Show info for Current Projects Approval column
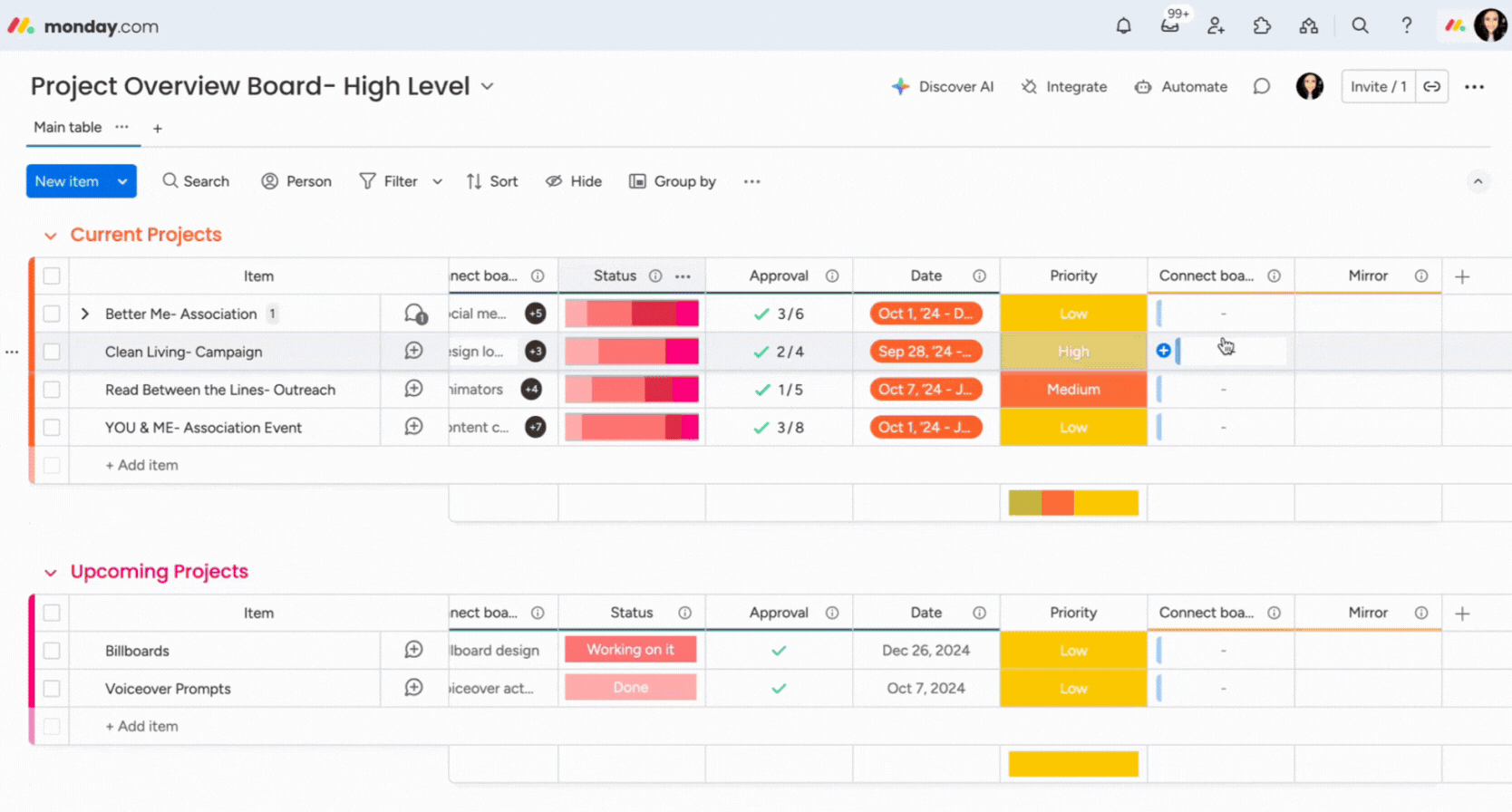Image resolution: width=1512 pixels, height=812 pixels. point(832,276)
